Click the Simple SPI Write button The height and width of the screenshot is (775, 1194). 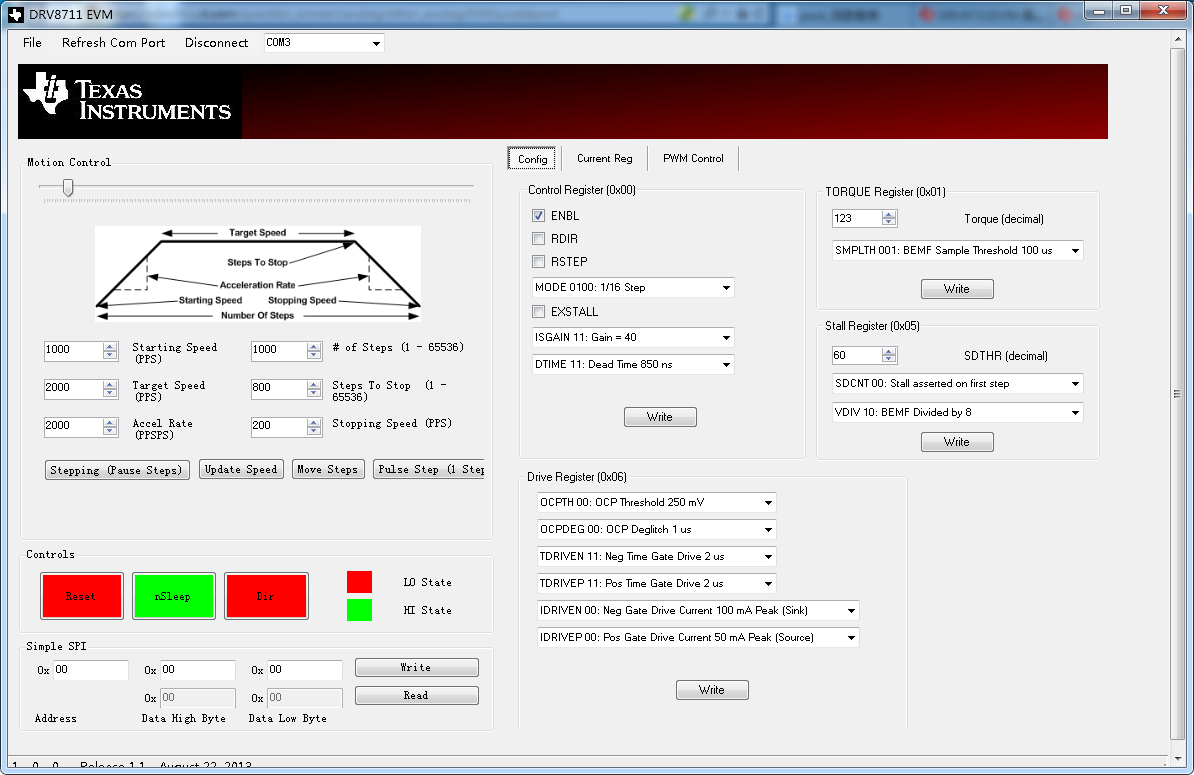[417, 668]
